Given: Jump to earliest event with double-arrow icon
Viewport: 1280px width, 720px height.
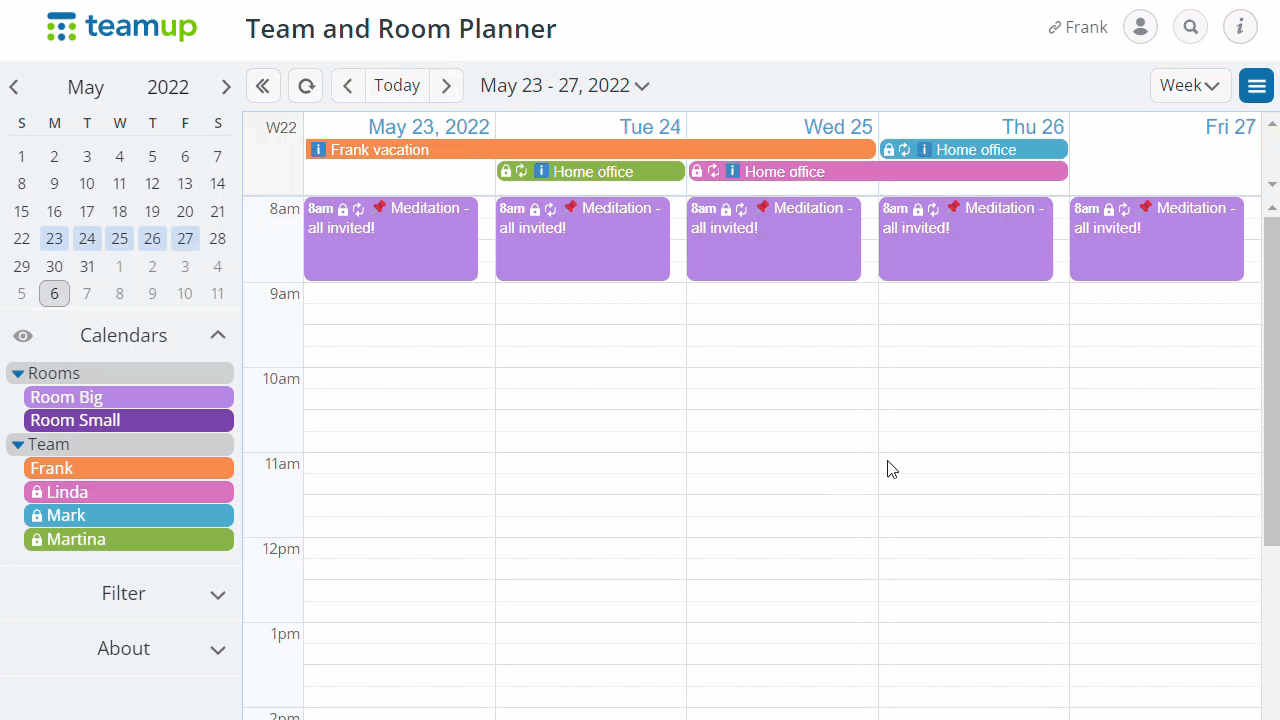Looking at the screenshot, I should [263, 85].
